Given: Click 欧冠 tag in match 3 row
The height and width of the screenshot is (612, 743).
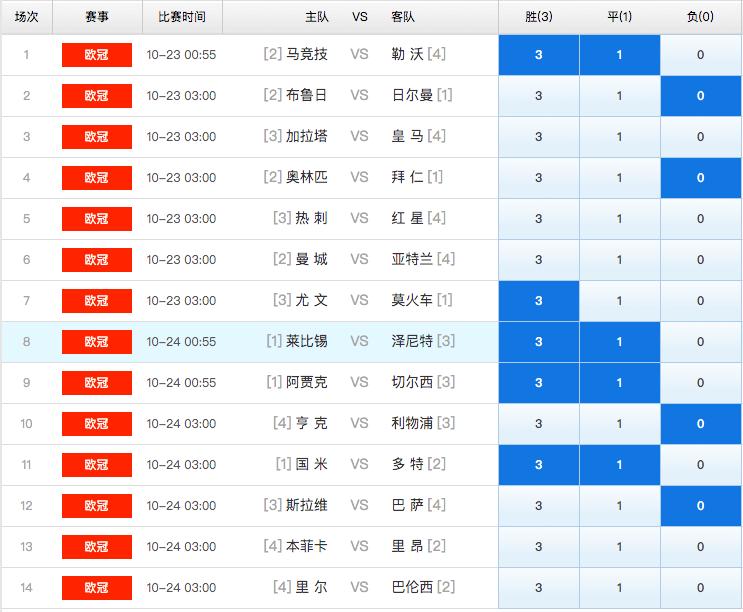Looking at the screenshot, I should pos(97,137).
